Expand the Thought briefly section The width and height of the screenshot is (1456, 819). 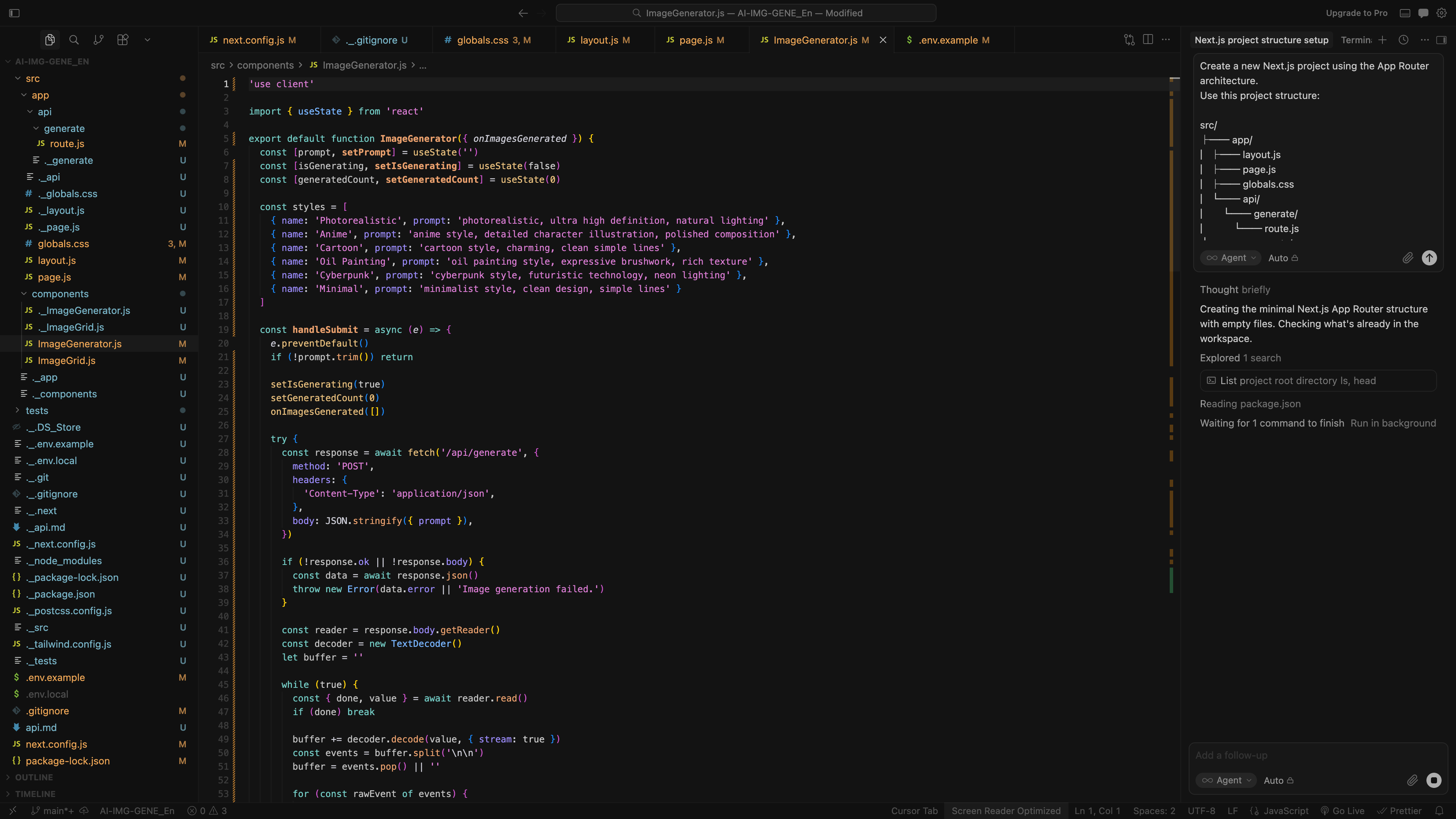point(1235,290)
